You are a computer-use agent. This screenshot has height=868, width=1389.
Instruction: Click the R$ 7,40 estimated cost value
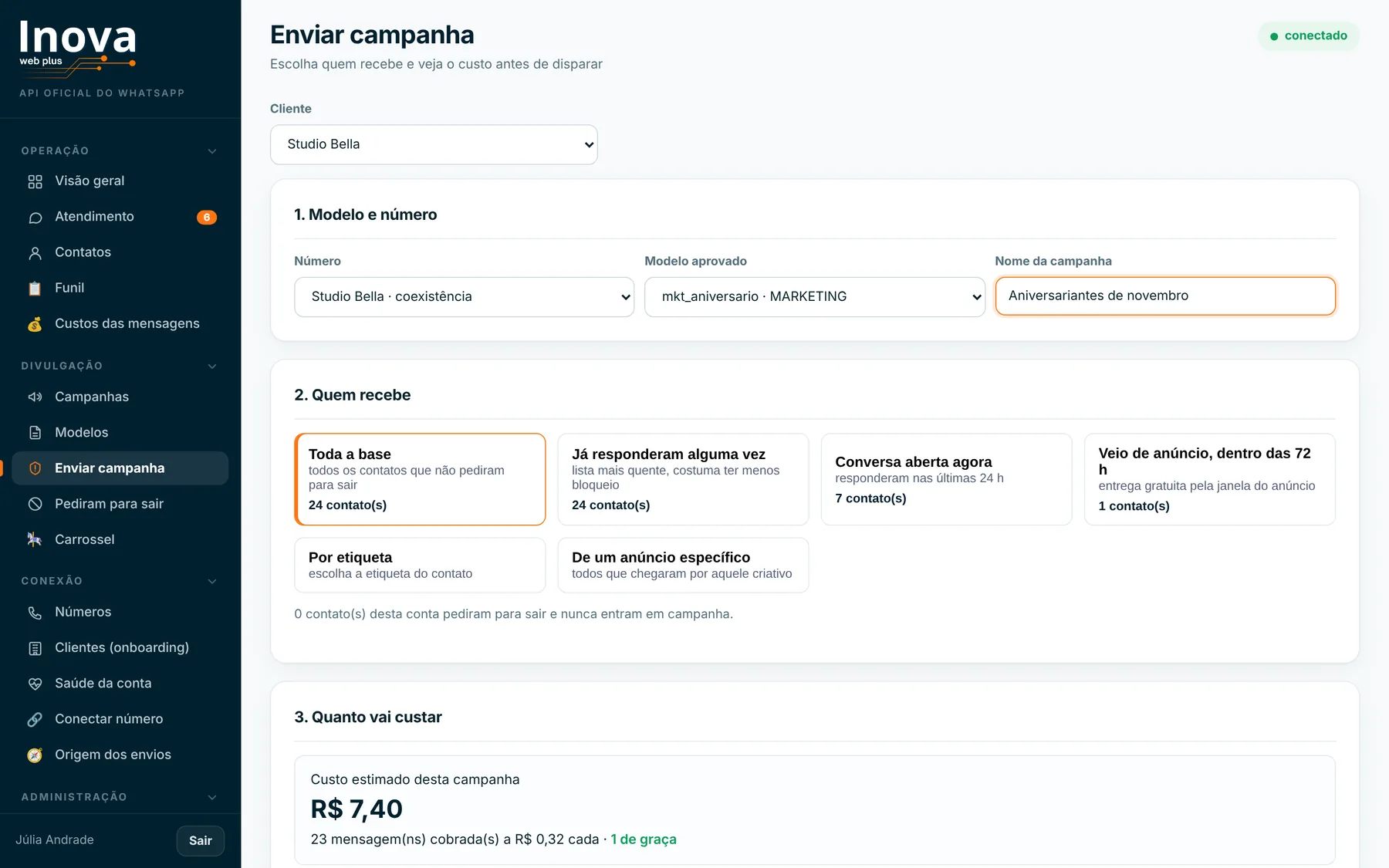[357, 809]
